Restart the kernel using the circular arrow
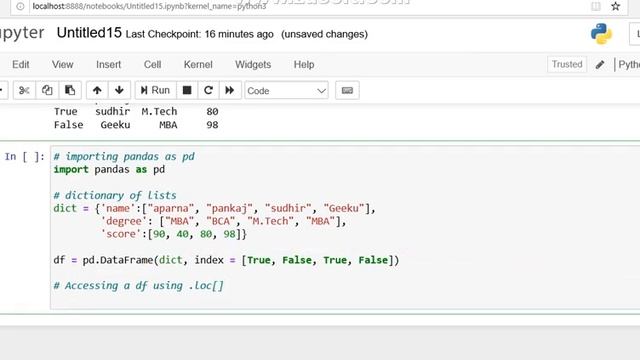Image resolution: width=640 pixels, height=360 pixels. tap(209, 90)
